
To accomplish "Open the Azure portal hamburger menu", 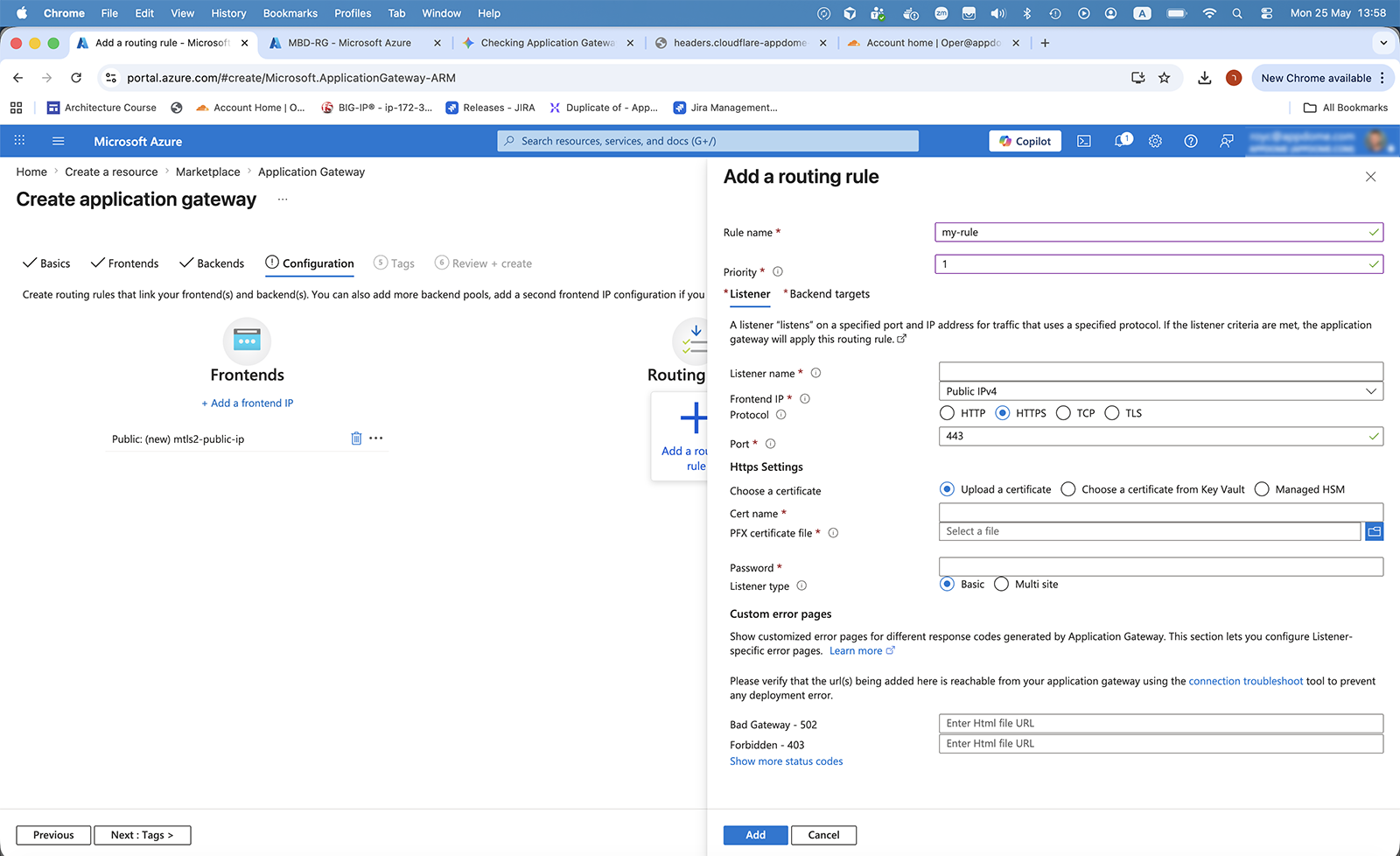I will pyautogui.click(x=59, y=141).
